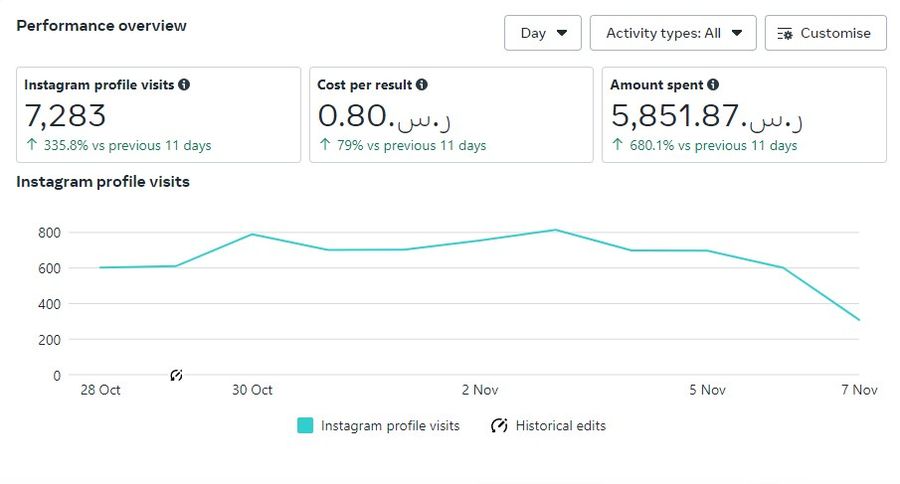Click the Instagram profile visits legend label
This screenshot has height=484, width=900.
(390, 425)
